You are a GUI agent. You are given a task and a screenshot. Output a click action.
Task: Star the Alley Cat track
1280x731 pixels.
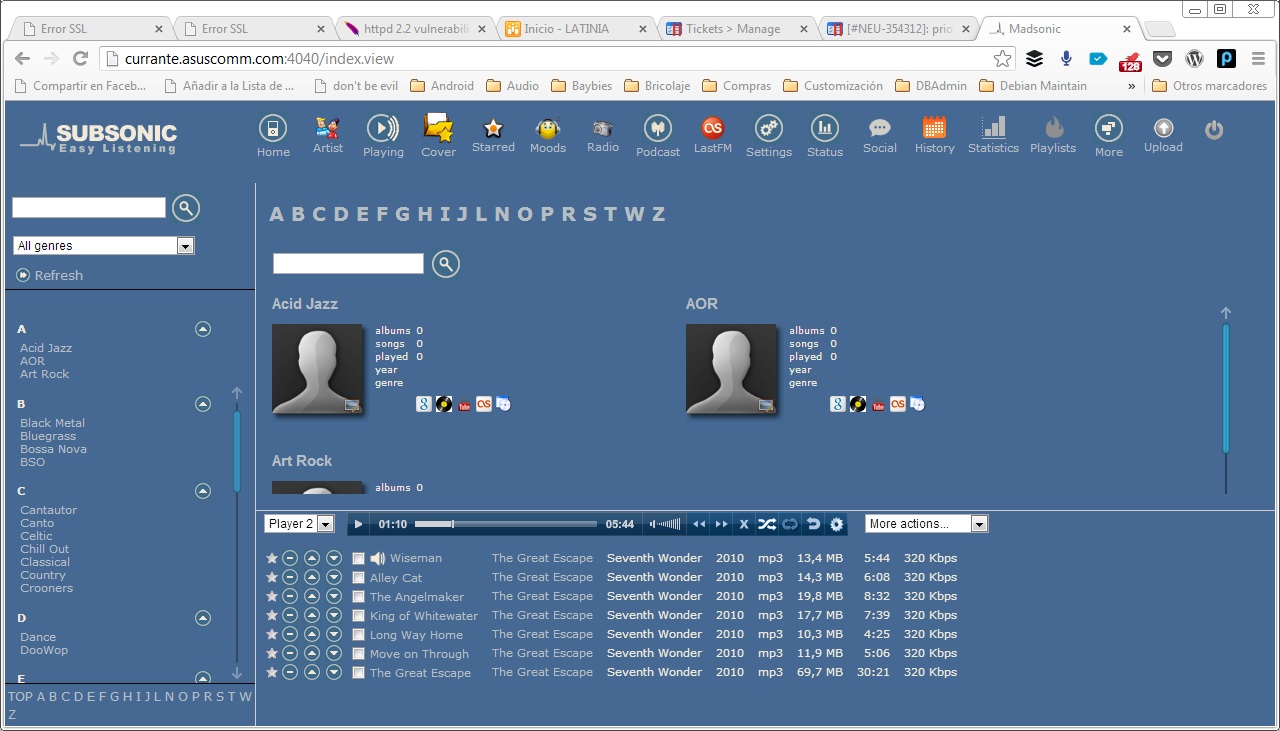pyautogui.click(x=272, y=577)
